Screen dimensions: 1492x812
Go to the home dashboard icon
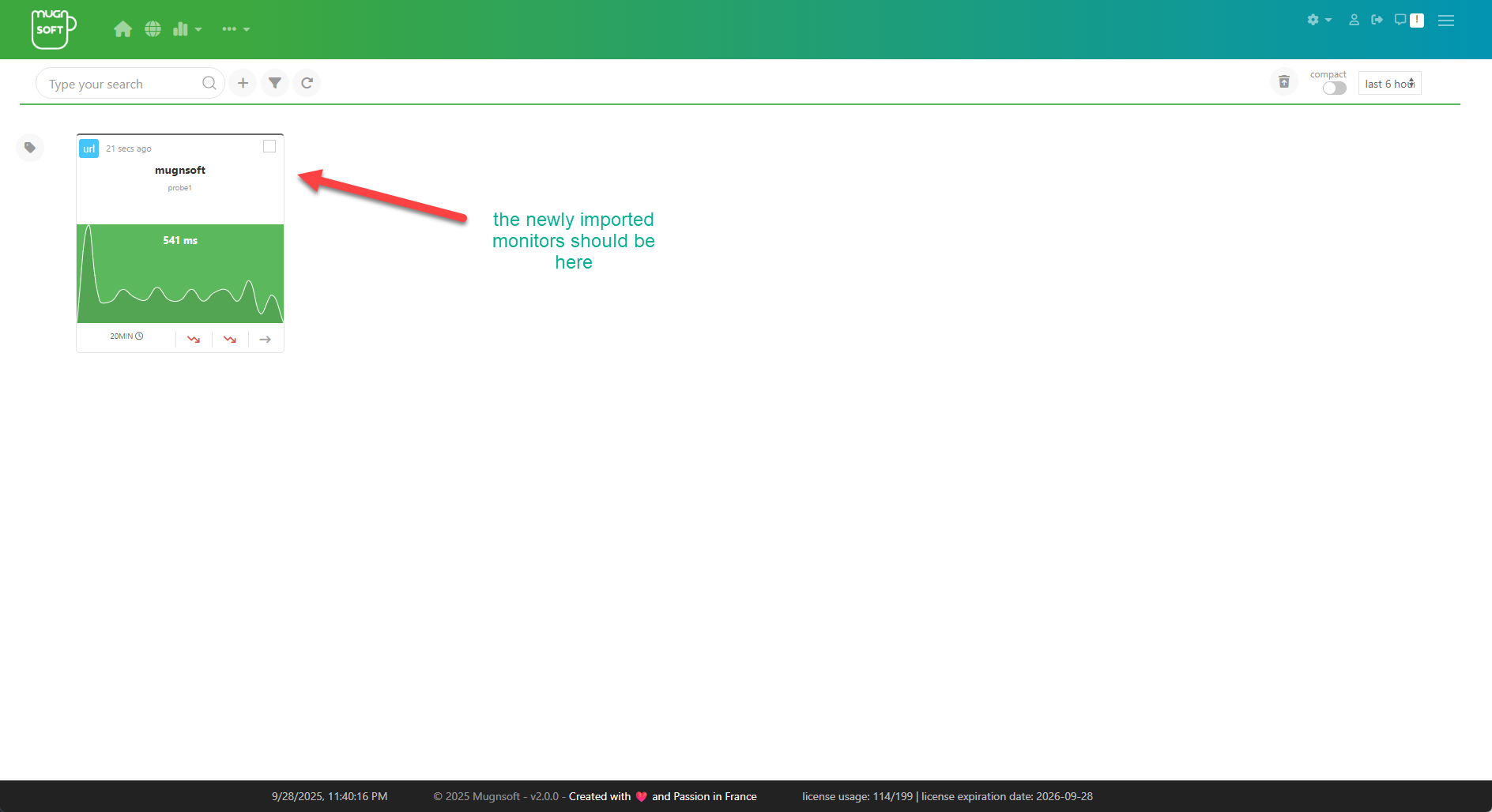122,29
